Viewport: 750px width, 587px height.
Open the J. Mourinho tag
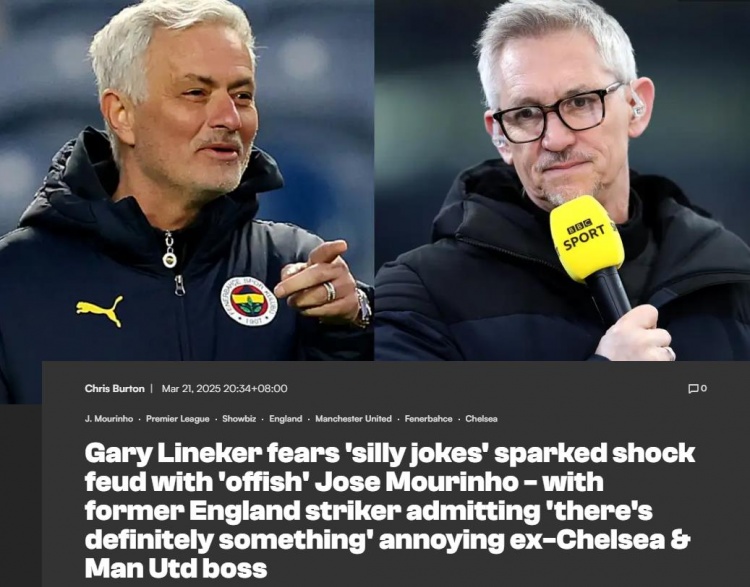(x=109, y=419)
